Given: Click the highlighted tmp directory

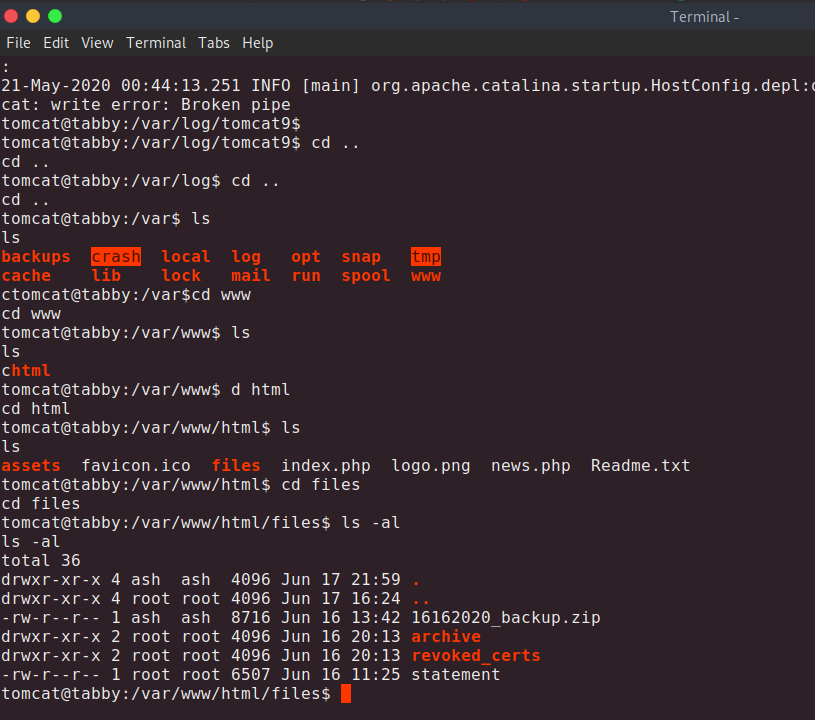Looking at the screenshot, I should click(426, 257).
